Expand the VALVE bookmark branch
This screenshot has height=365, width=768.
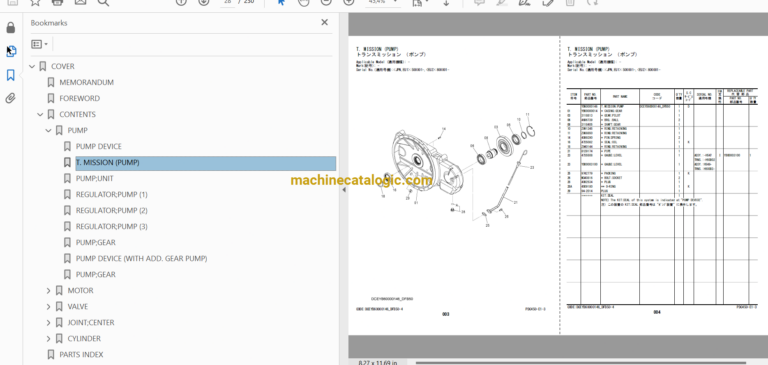click(48, 307)
